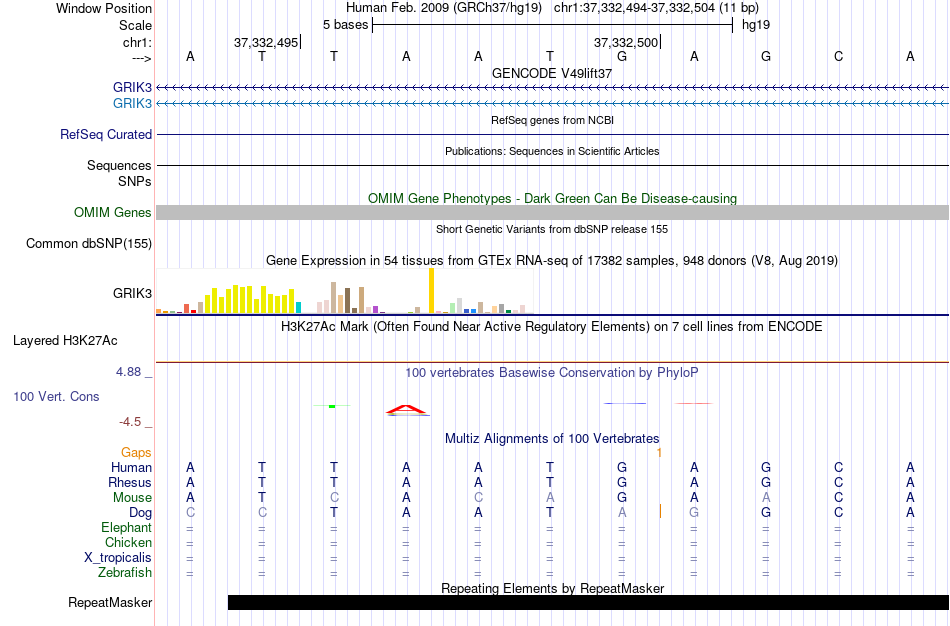Screen dimensions: 950x626
Task: Click the dark blue GRIK3 intron arrow line
Action: point(553,88)
